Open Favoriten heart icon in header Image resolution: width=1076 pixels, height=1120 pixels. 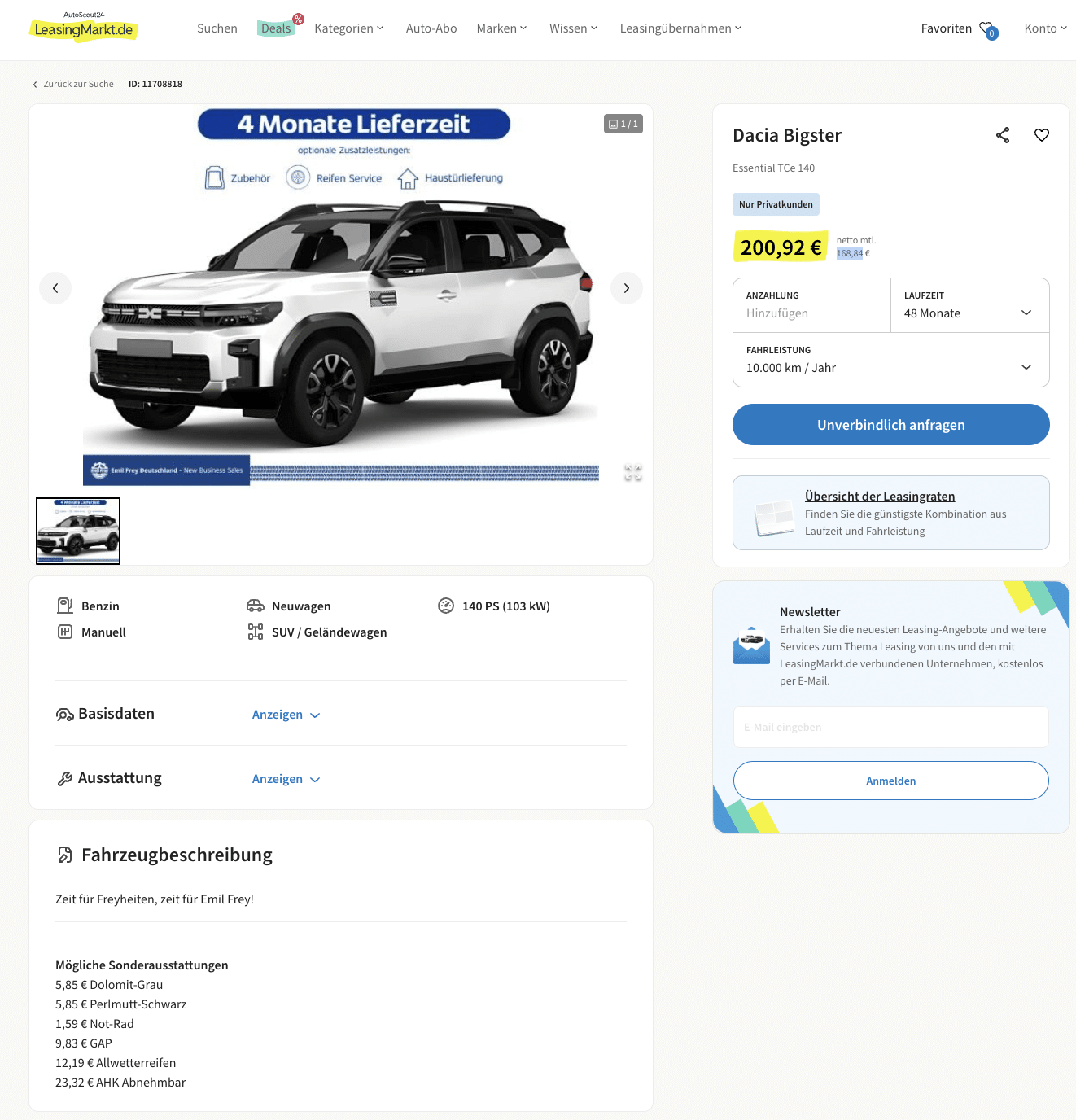tap(988, 29)
